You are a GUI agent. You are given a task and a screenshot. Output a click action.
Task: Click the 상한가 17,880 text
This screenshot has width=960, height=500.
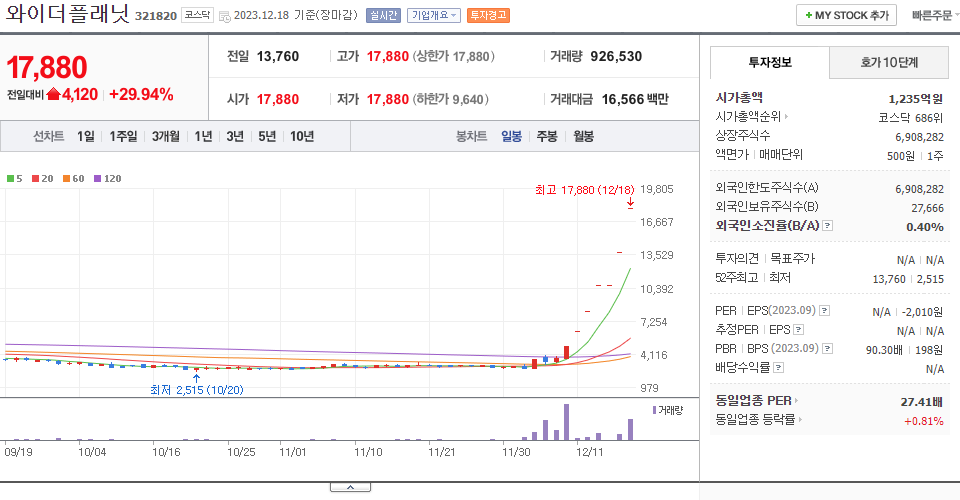[x=453, y=56]
